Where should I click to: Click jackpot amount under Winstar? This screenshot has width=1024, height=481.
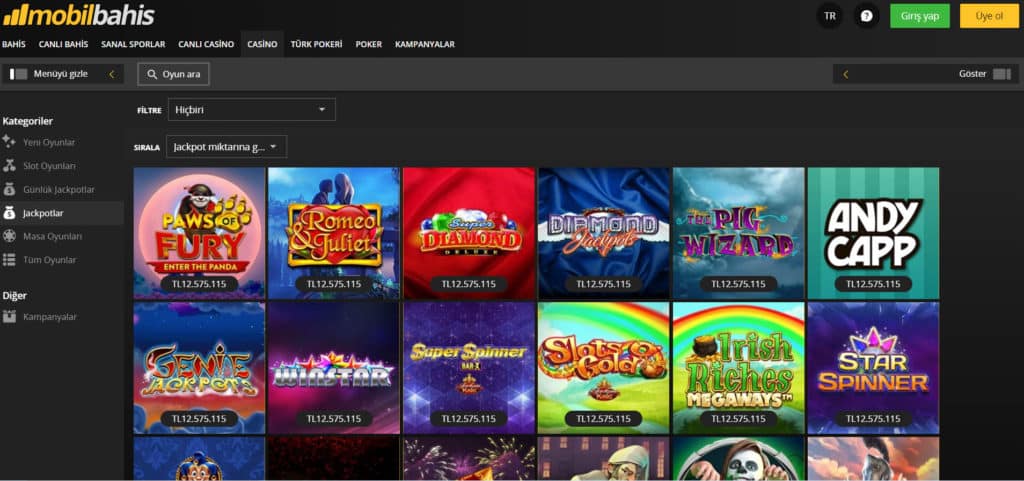334,418
